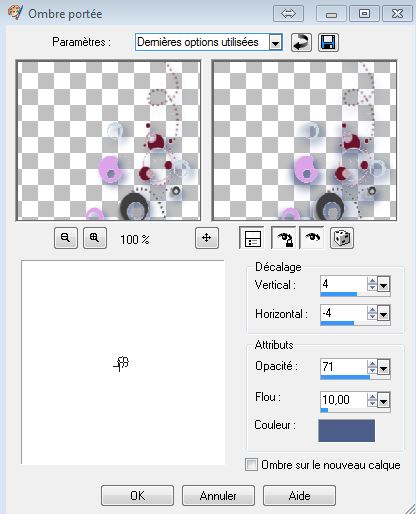
Task: Zoom in the preview with magnifier plus
Action: [x=95, y=238]
